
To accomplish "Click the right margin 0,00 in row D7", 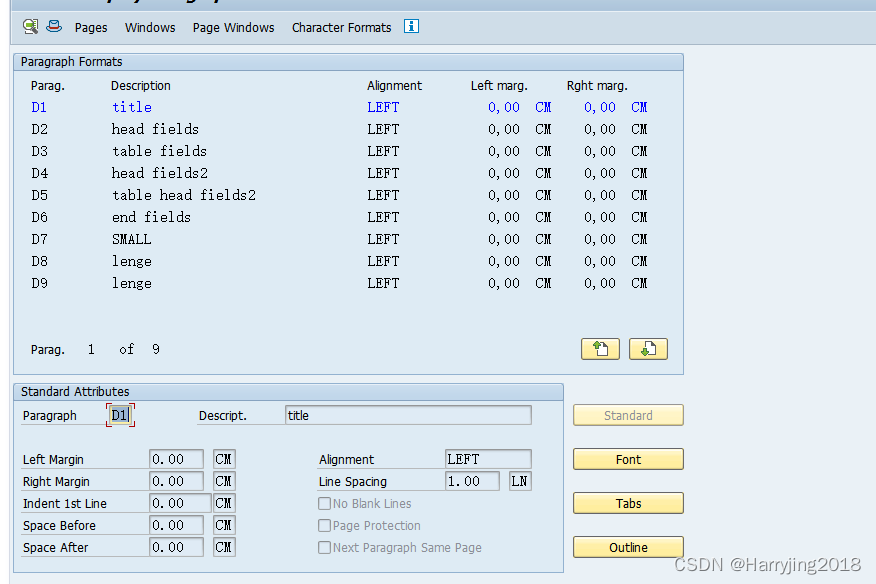I will [x=599, y=239].
